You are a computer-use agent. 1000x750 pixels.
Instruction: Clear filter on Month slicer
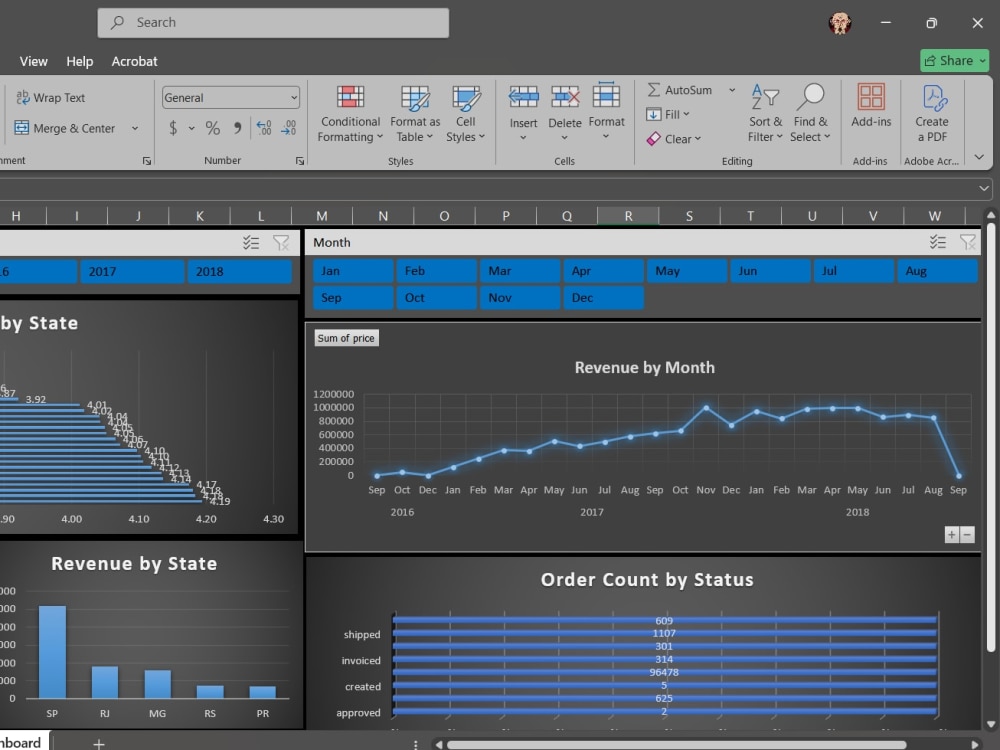pyautogui.click(x=967, y=242)
